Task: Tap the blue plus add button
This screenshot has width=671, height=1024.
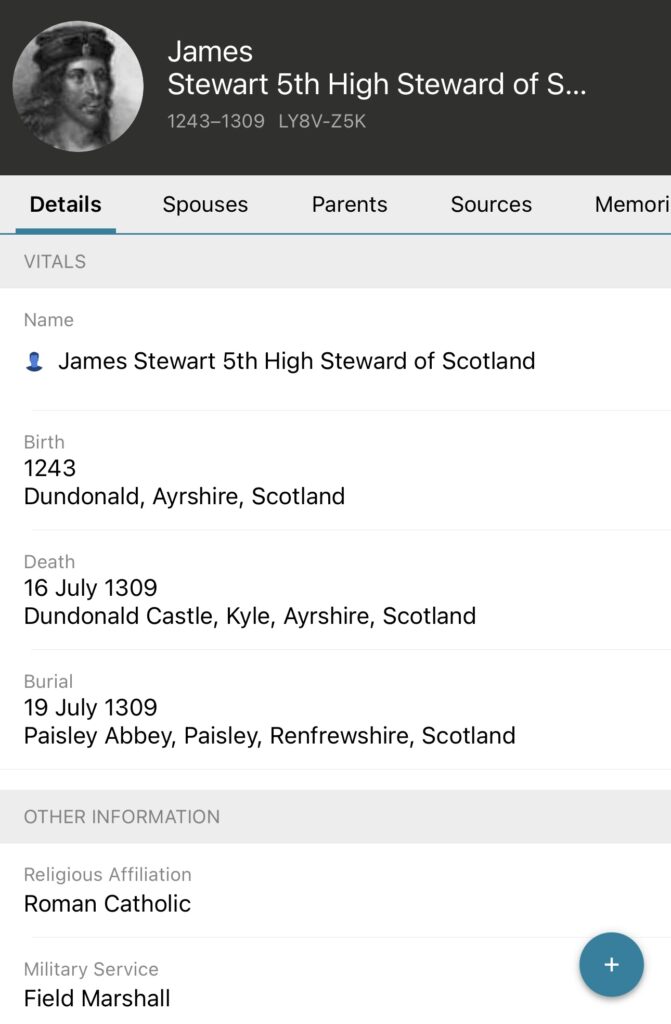Action: point(611,965)
